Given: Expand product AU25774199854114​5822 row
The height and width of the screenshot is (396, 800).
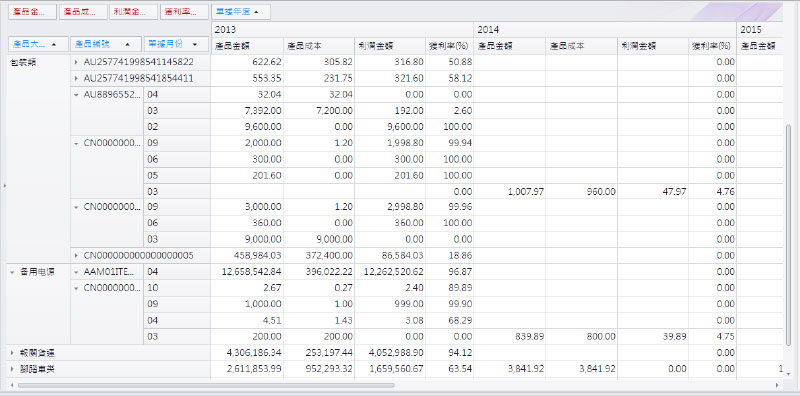Looking at the screenshot, I should (x=76, y=62).
